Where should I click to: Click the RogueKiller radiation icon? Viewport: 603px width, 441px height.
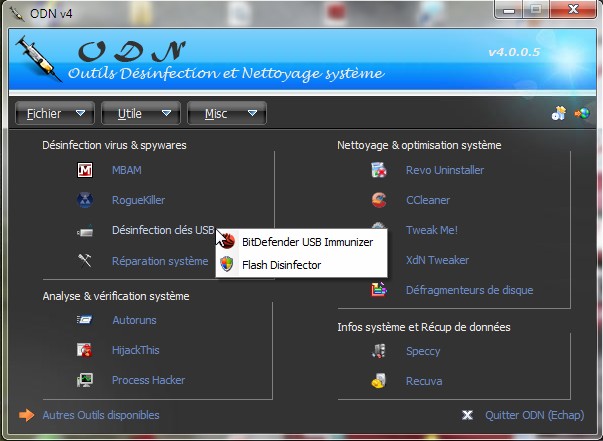[85, 200]
